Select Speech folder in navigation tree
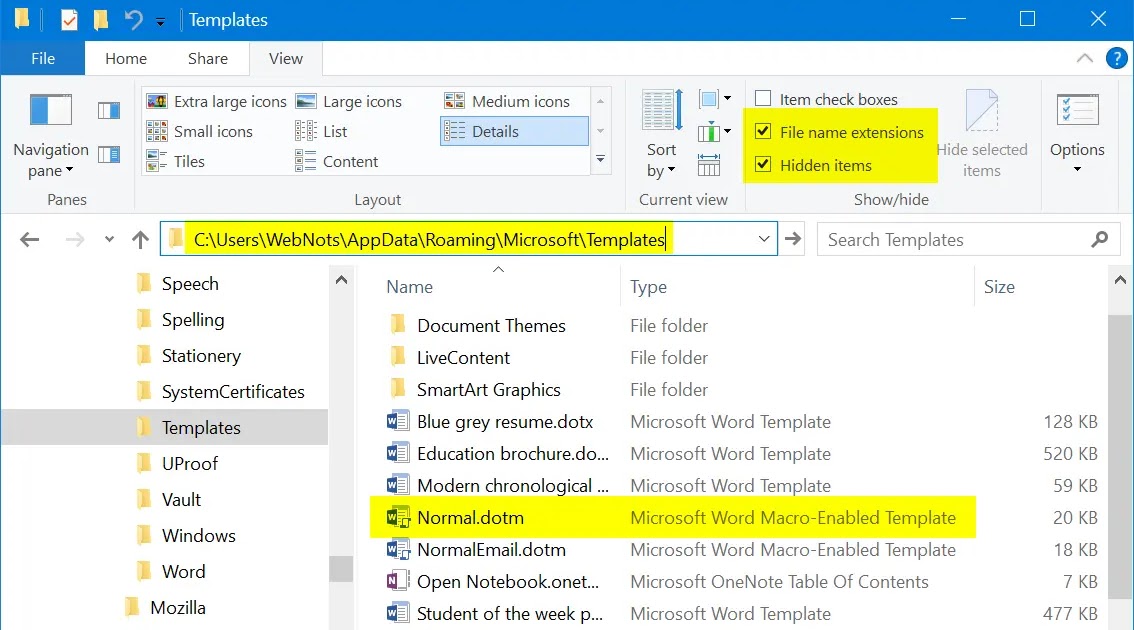 coord(176,284)
